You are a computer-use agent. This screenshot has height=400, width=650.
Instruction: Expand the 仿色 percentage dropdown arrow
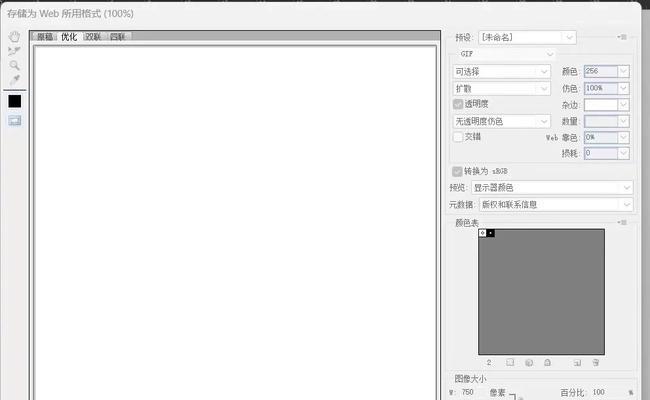tap(623, 88)
